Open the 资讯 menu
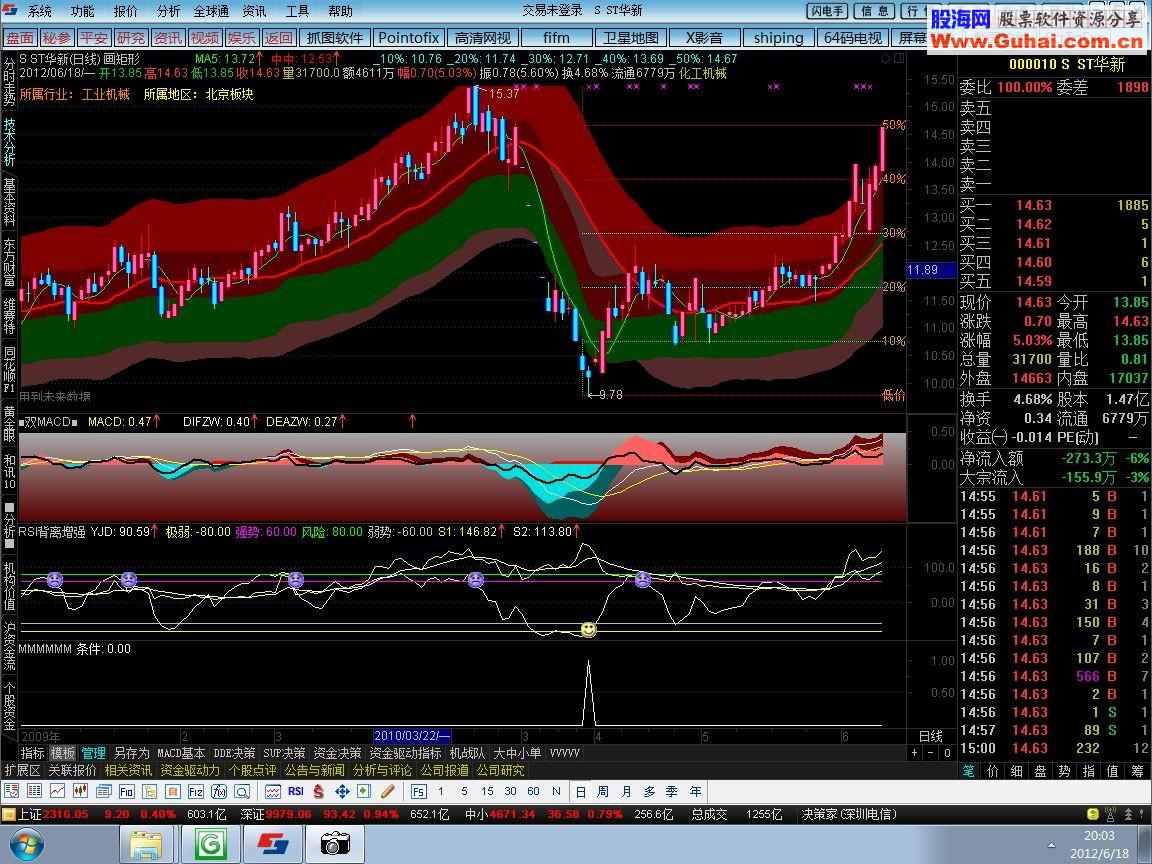1152x864 pixels. [x=254, y=11]
